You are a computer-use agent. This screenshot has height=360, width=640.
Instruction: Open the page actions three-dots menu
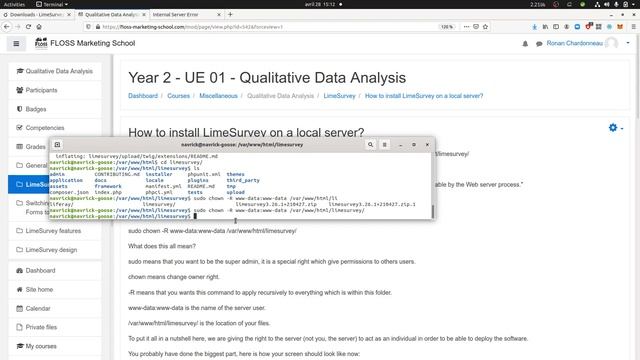tap(466, 27)
